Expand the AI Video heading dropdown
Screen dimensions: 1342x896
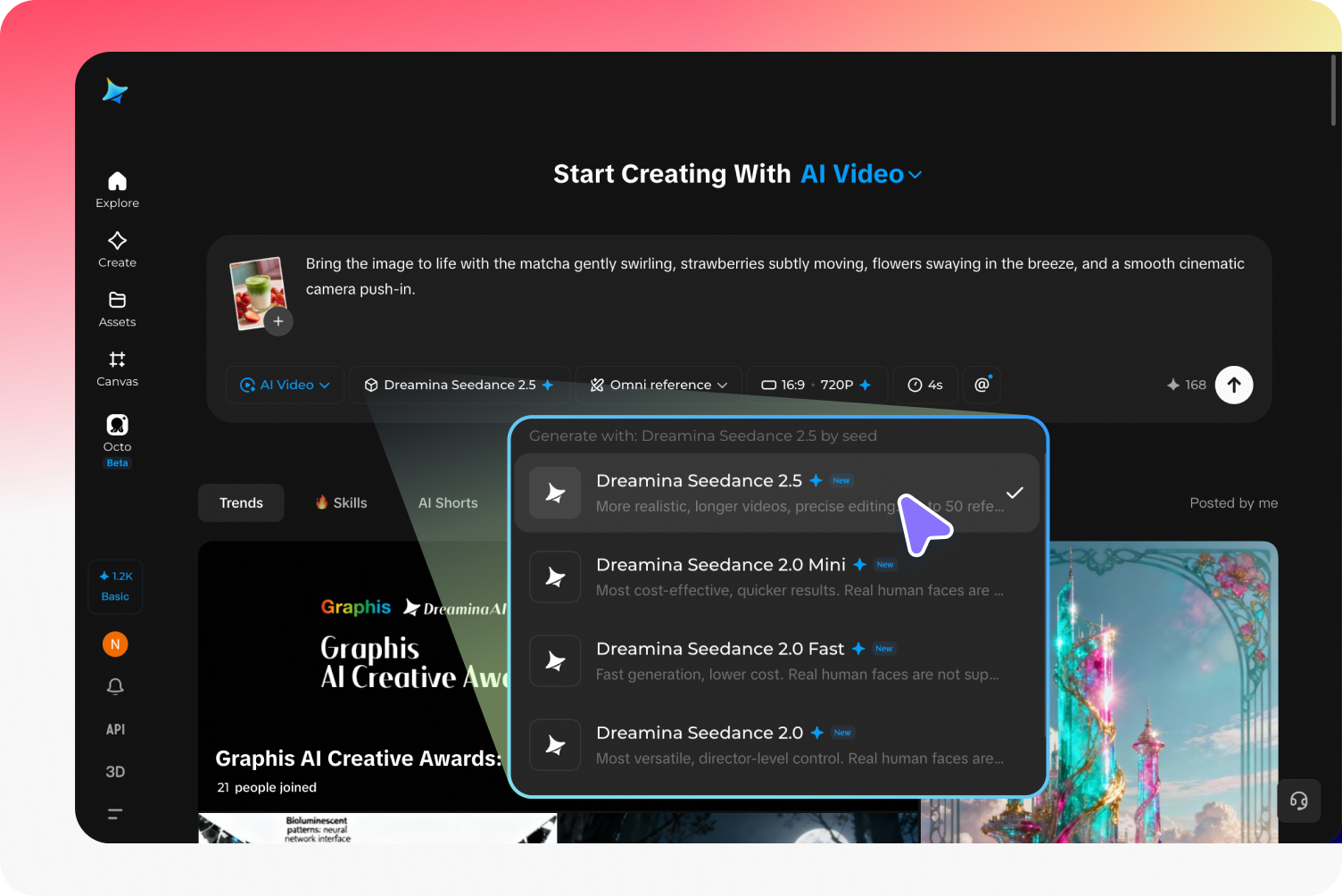861,174
